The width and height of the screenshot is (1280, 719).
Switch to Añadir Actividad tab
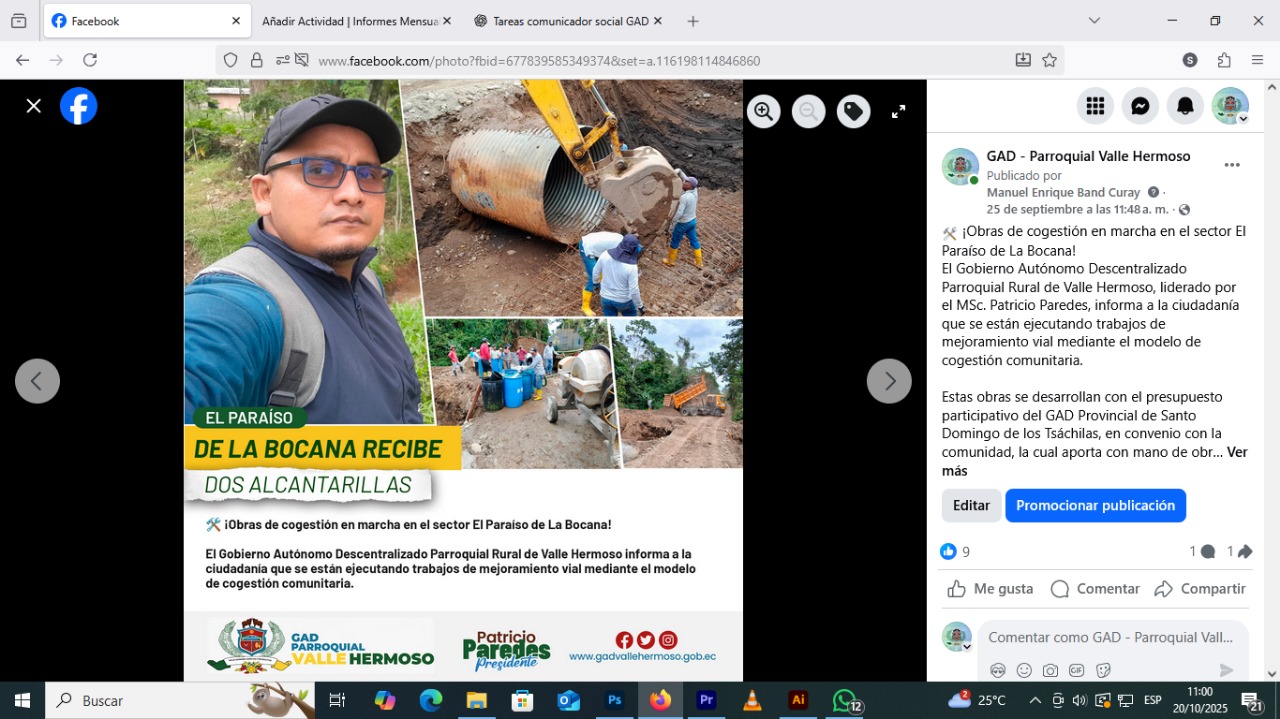(x=348, y=21)
